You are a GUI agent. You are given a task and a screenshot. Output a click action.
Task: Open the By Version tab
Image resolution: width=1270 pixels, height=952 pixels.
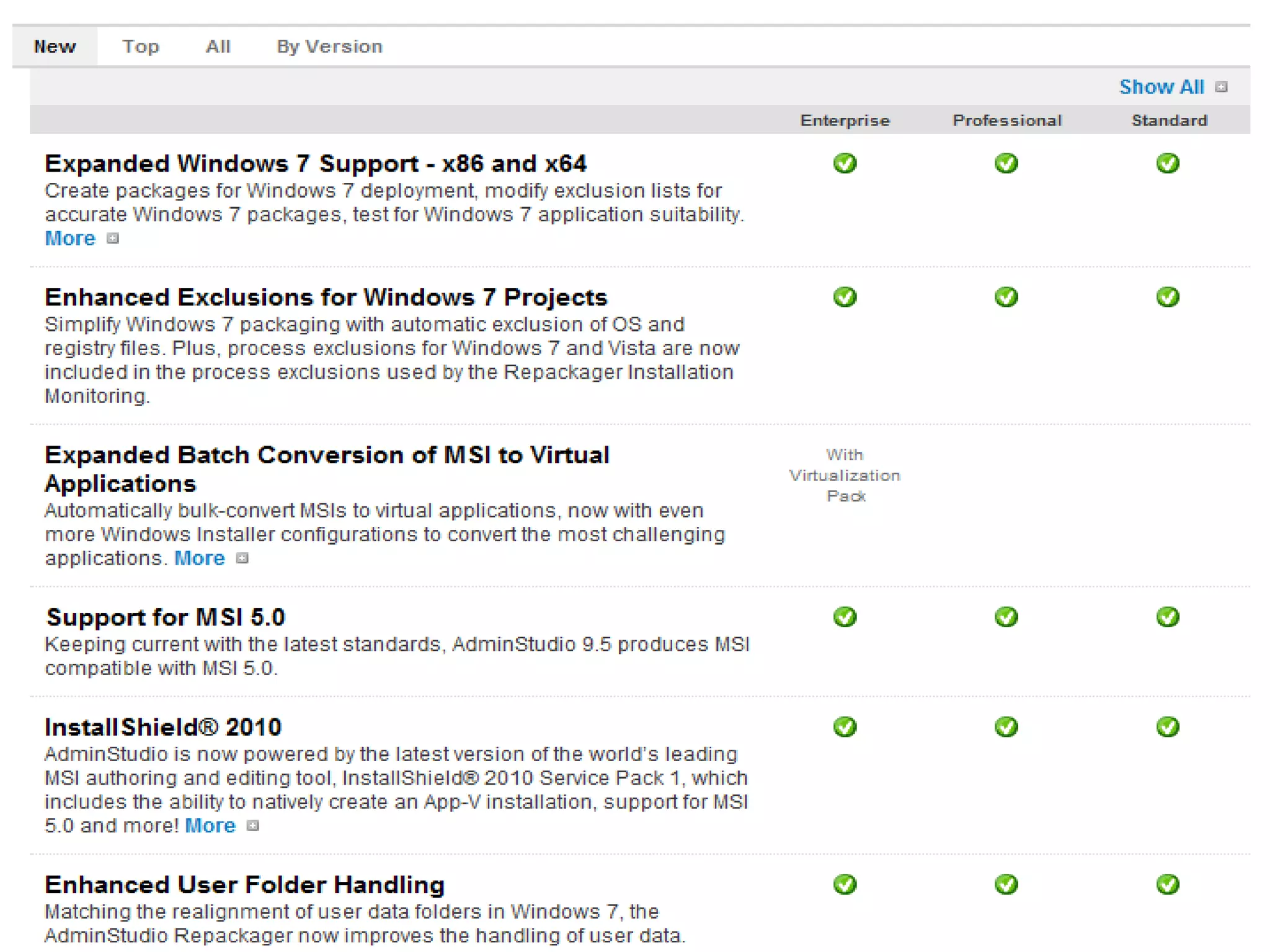329,46
